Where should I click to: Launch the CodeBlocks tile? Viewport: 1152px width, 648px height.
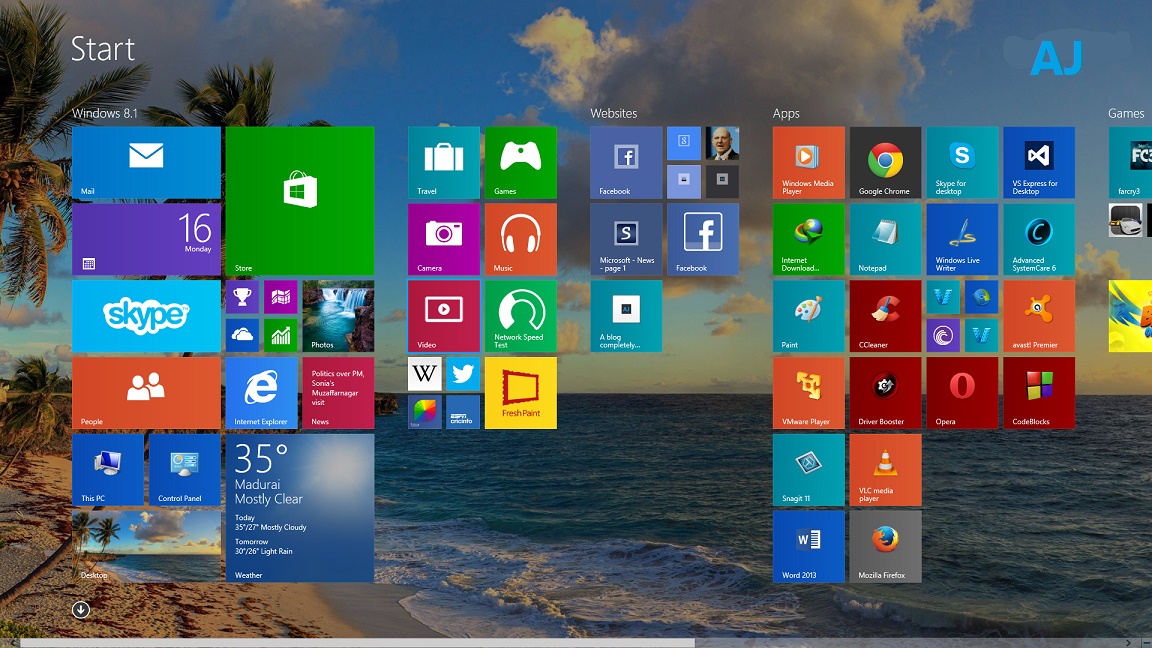point(1039,393)
